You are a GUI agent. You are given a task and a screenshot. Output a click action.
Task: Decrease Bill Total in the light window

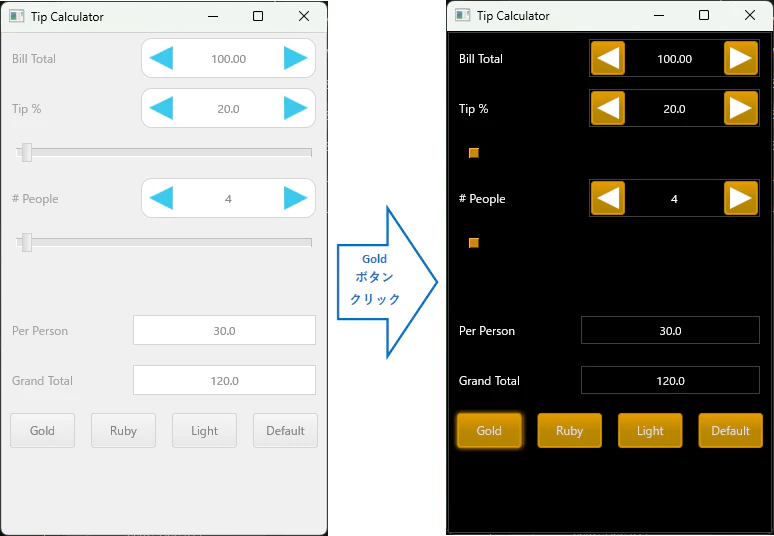pyautogui.click(x=161, y=58)
